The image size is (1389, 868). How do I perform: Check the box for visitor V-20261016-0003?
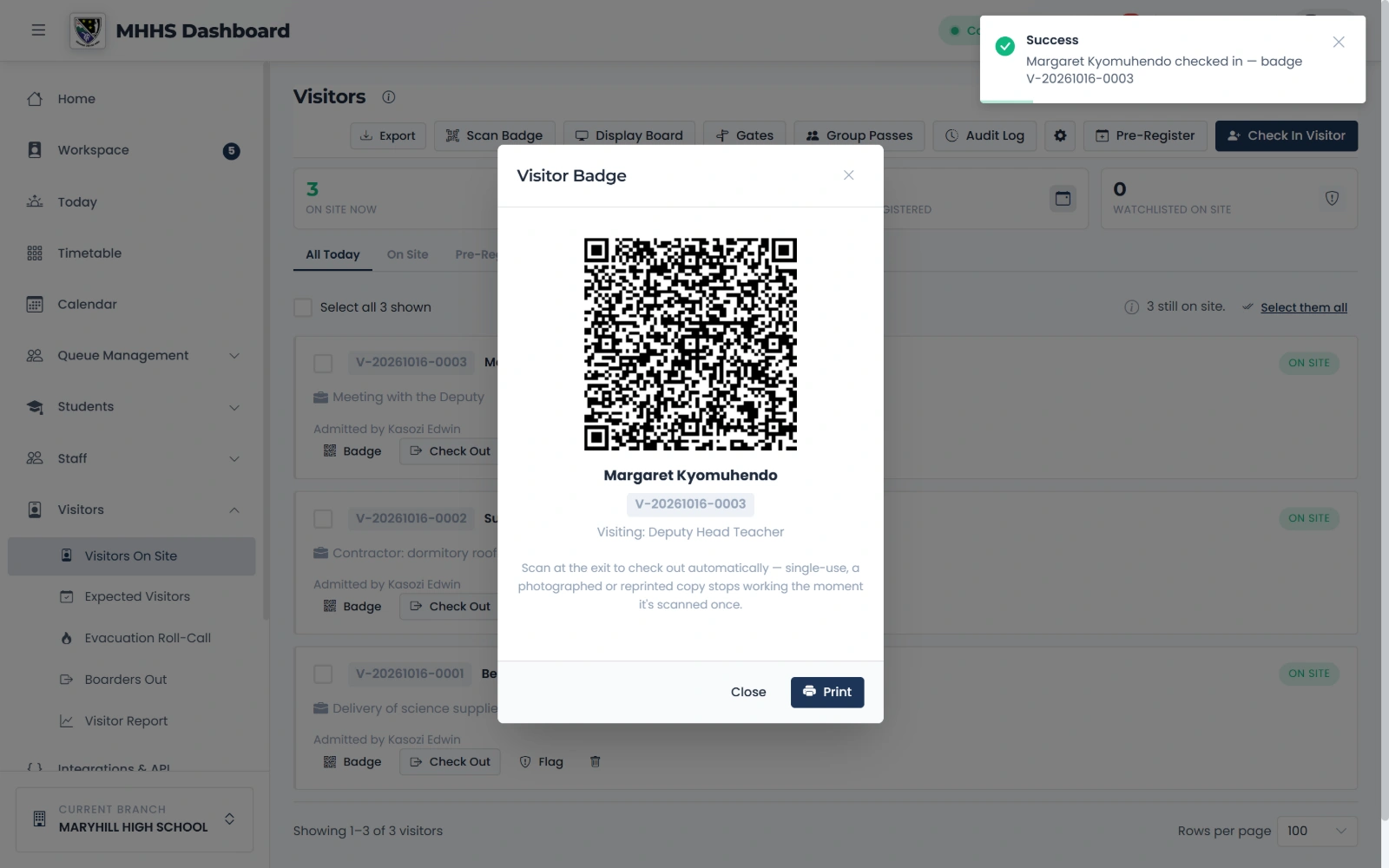(x=323, y=363)
